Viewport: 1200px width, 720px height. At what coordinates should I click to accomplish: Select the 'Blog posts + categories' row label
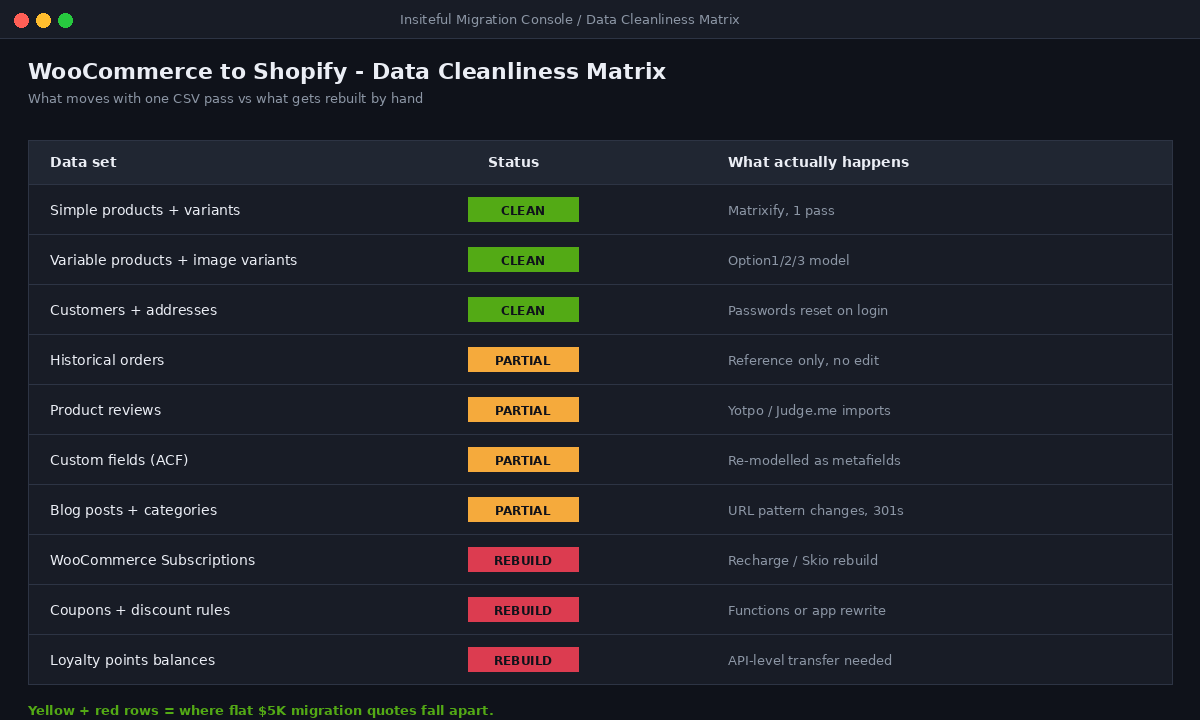[133, 510]
